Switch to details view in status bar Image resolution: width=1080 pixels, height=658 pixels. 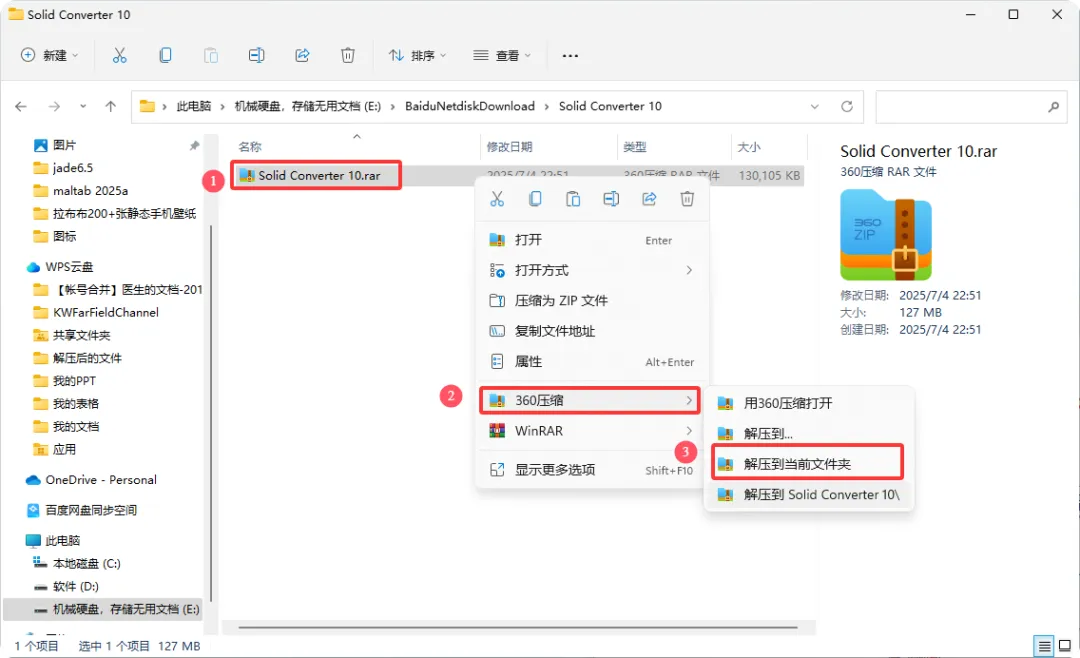tap(1044, 646)
